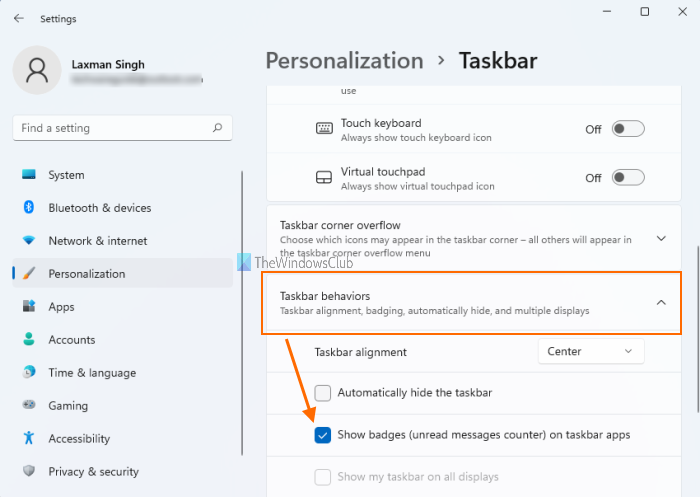Turn on the Touch keyboard toggle
700x497 pixels.
[628, 129]
